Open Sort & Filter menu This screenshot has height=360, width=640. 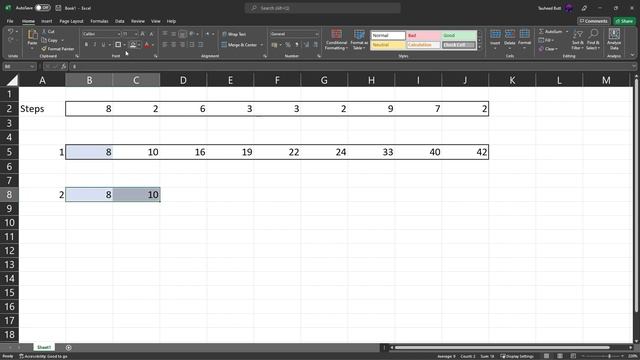click(578, 39)
